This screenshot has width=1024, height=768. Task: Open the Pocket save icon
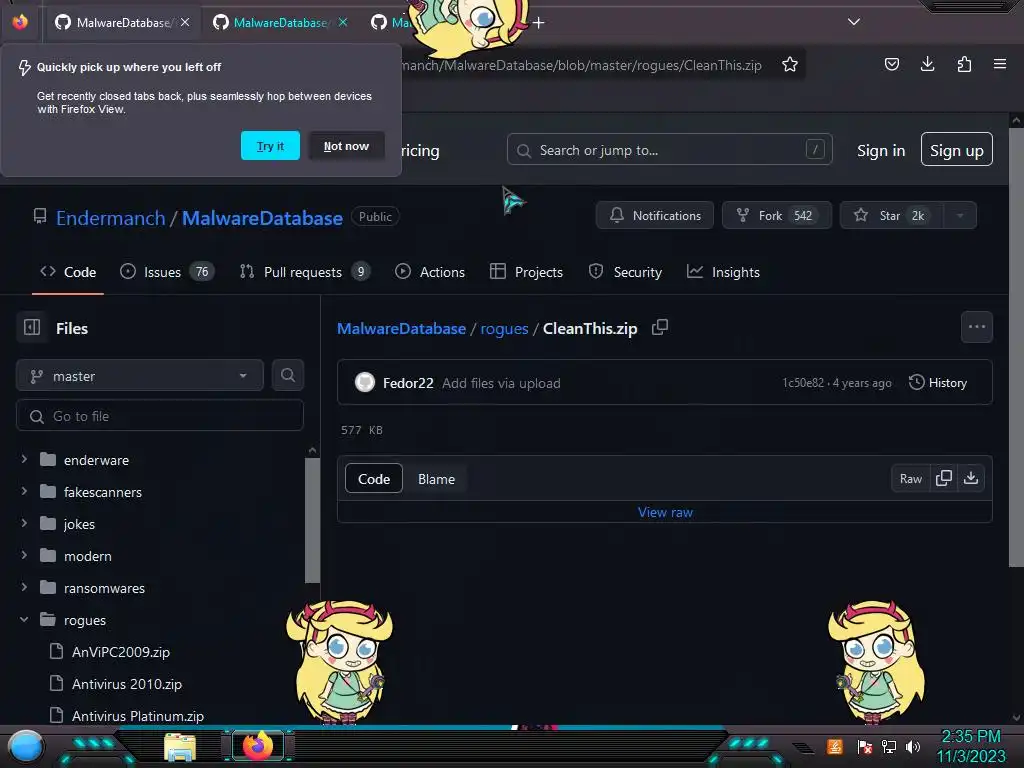pos(891,64)
